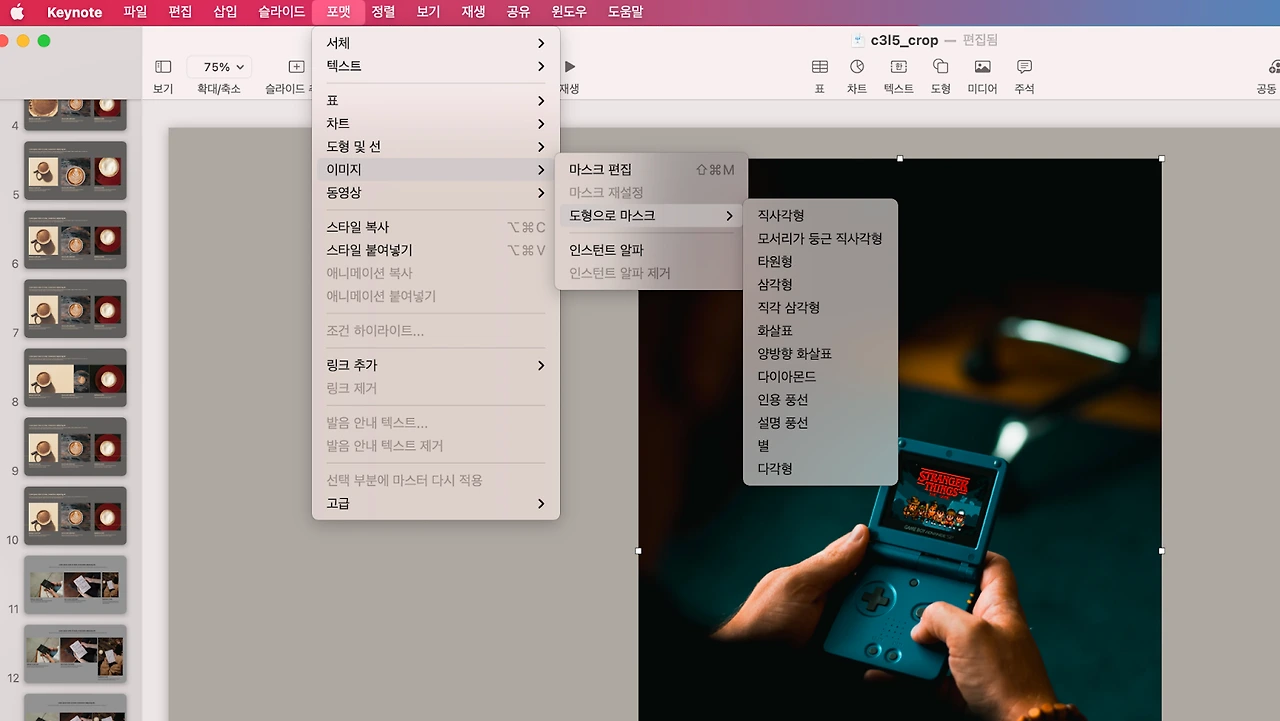The width and height of the screenshot is (1280, 721).
Task: Select 도형으로 마스크 submenu item
Action: 651,216
